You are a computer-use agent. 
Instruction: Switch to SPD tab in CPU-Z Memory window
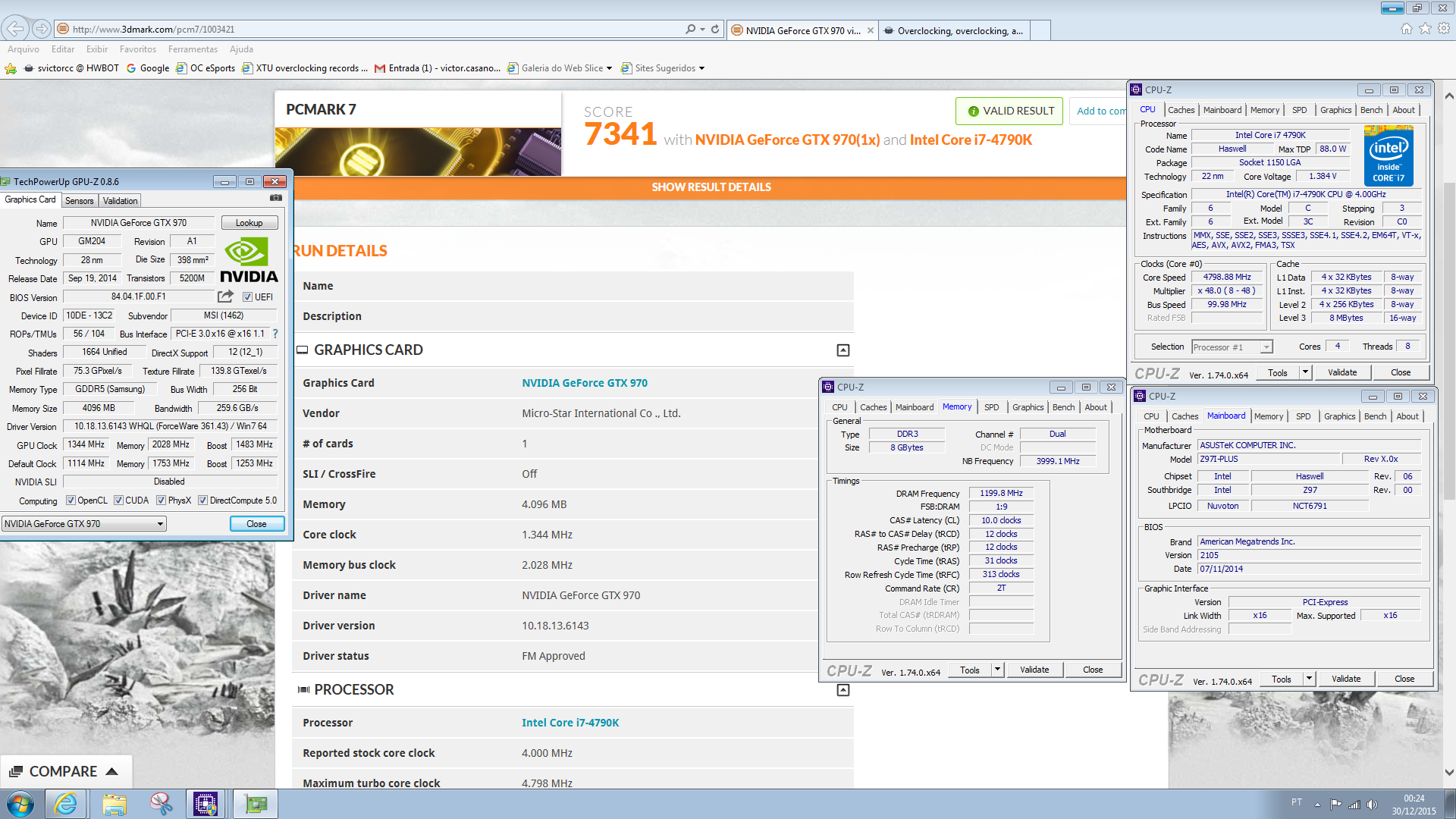click(x=991, y=407)
